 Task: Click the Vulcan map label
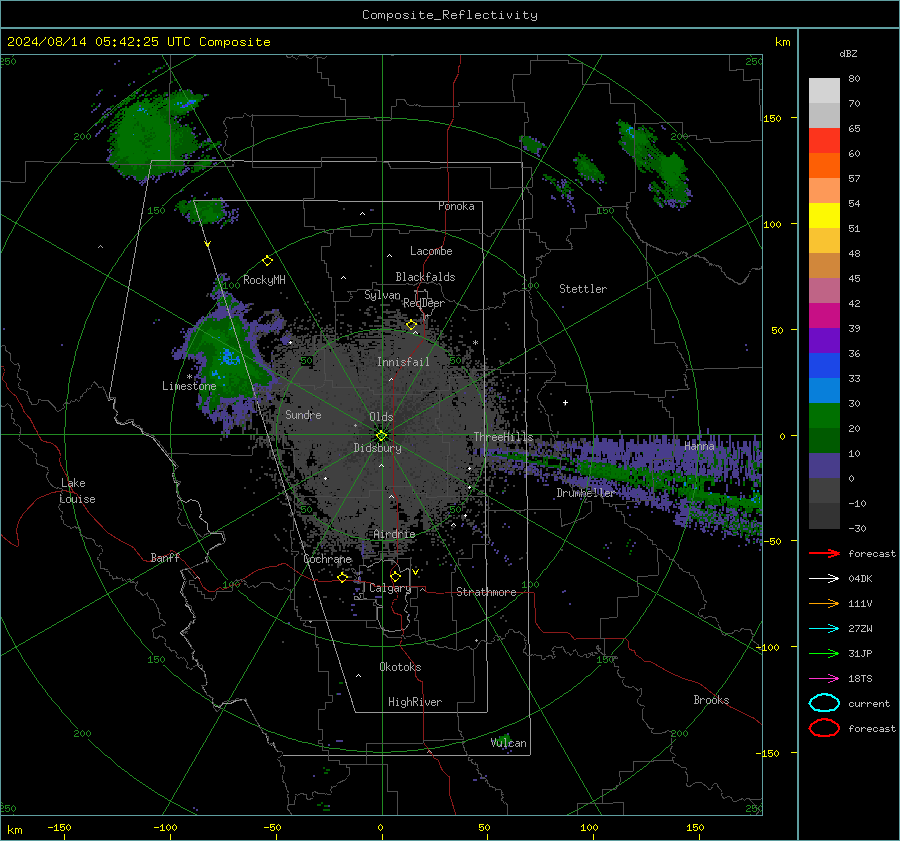(508, 743)
